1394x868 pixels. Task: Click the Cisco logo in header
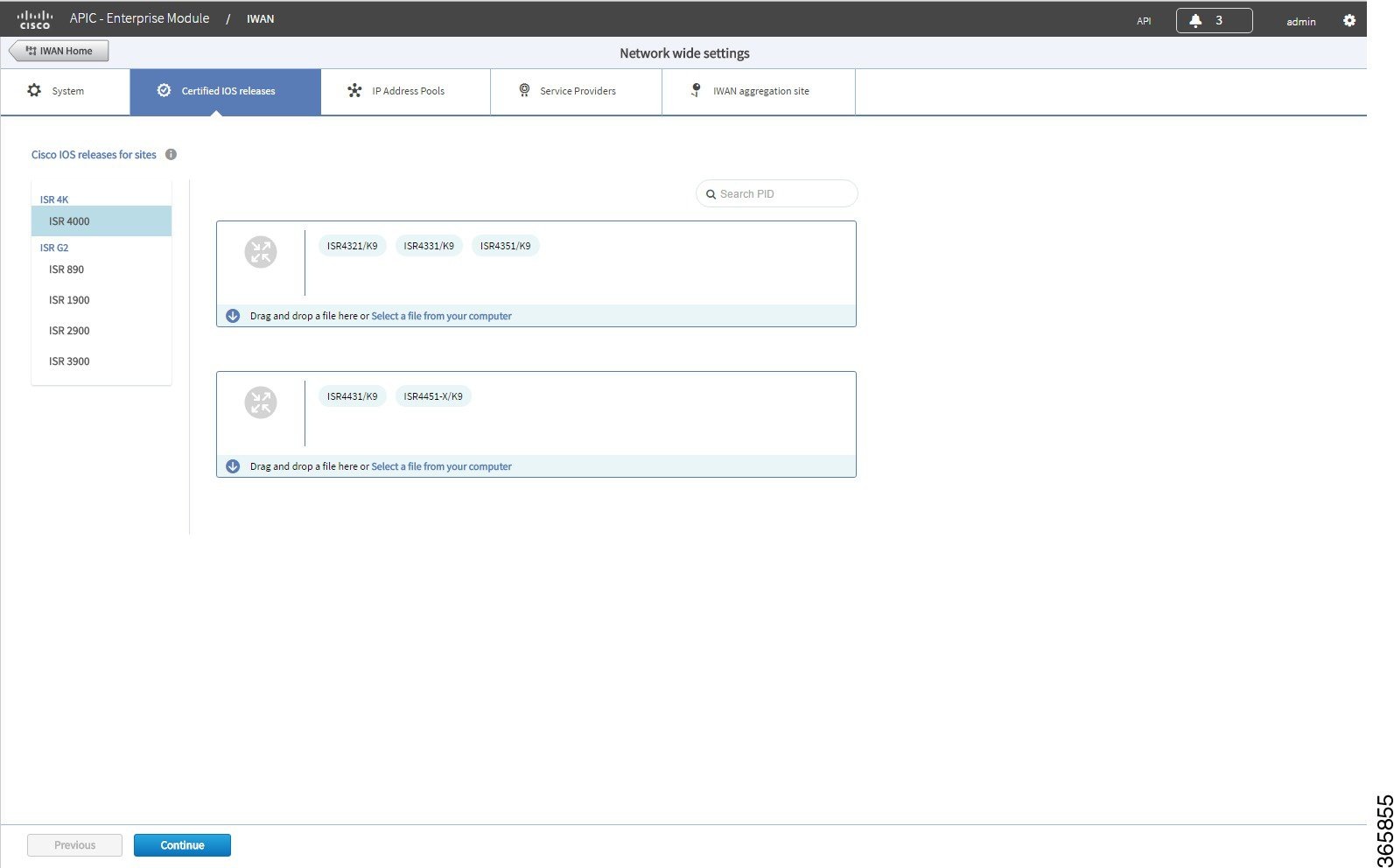coord(35,19)
